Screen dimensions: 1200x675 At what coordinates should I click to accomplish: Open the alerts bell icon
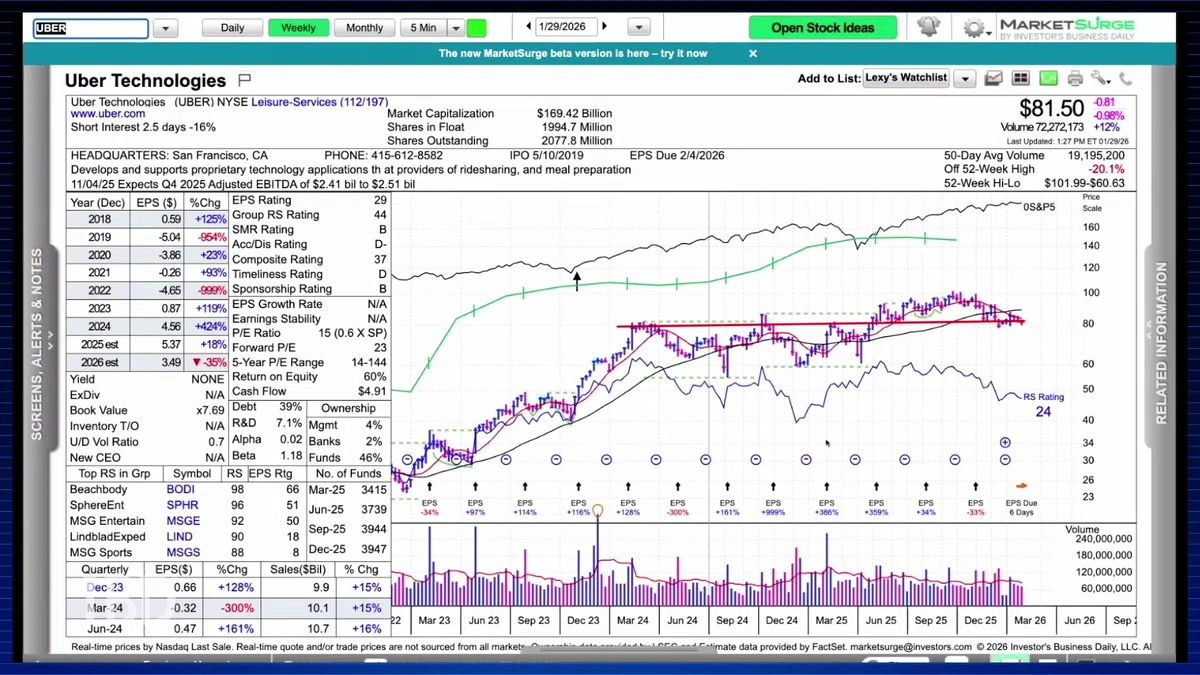pos(928,27)
